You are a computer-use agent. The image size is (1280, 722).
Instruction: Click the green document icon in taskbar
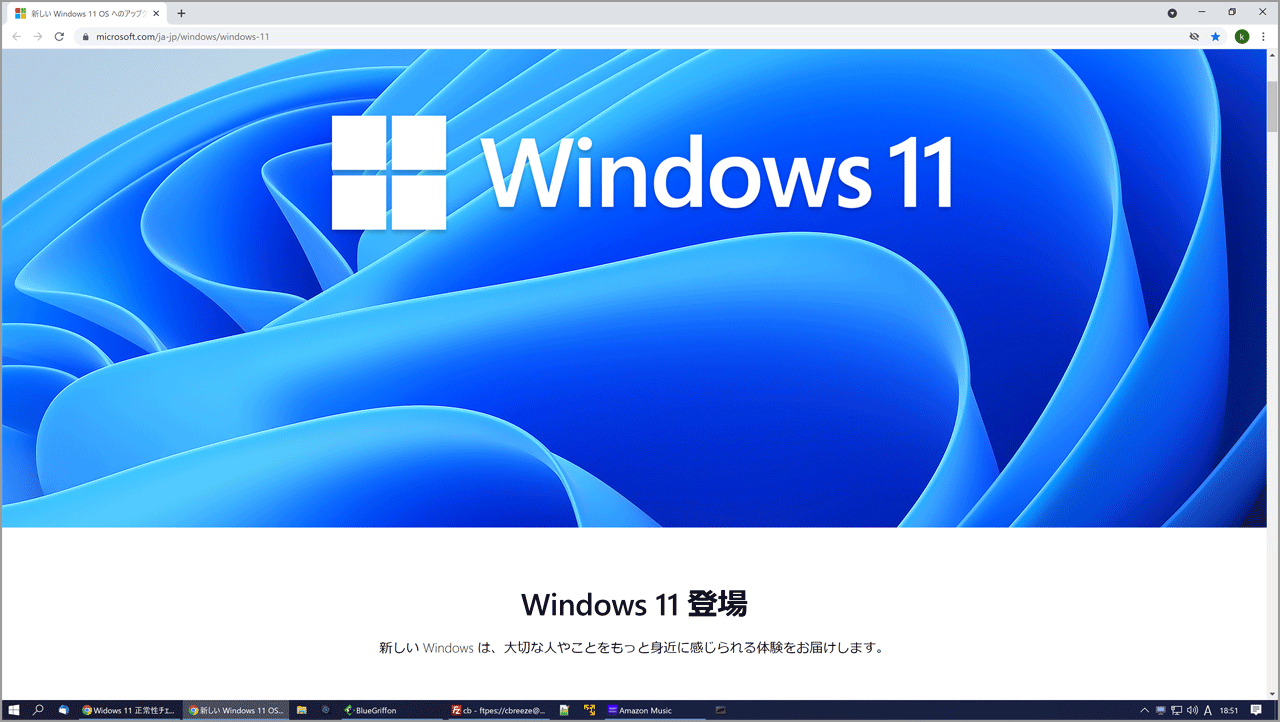tap(565, 710)
